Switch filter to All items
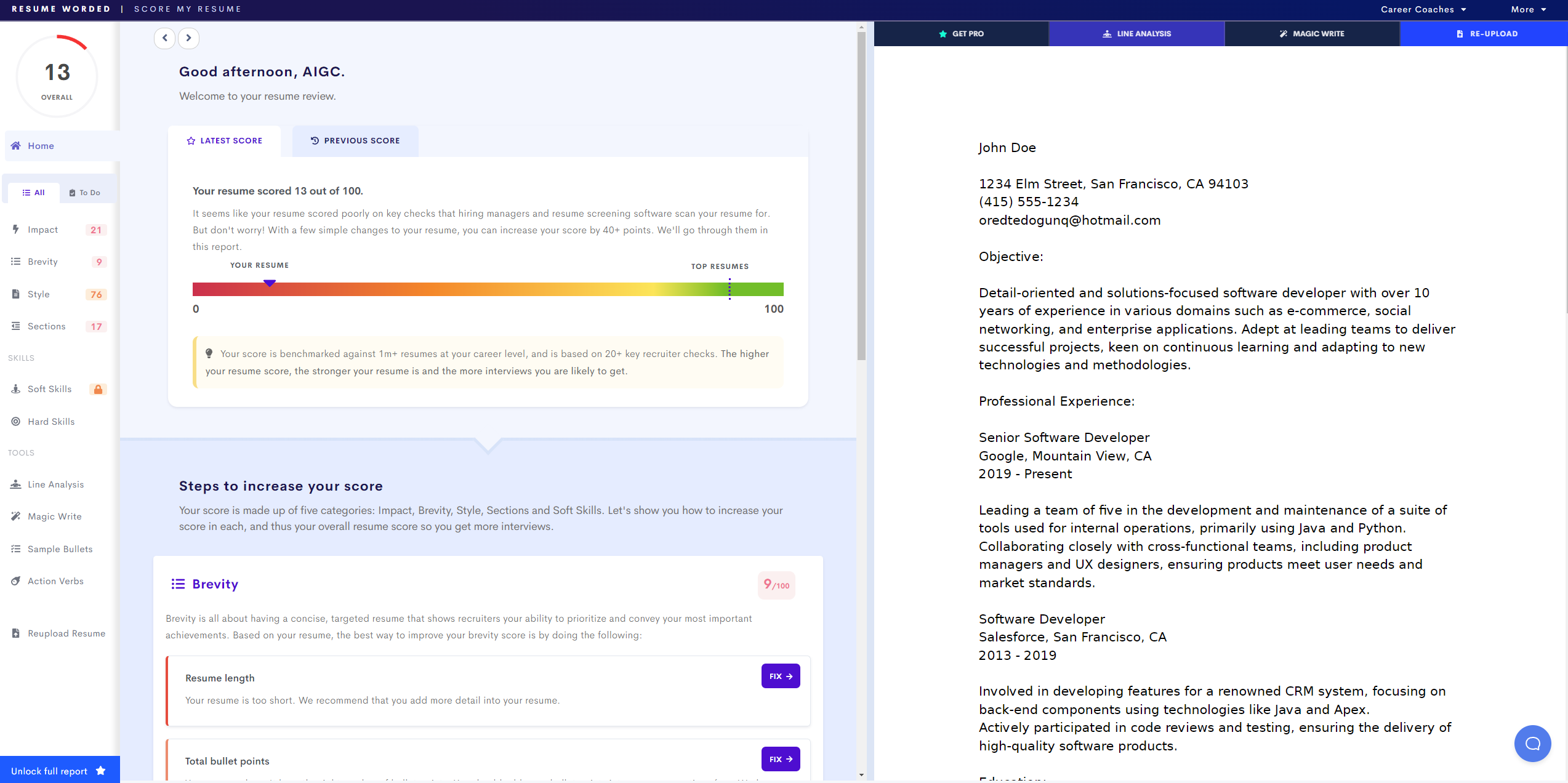 (34, 193)
